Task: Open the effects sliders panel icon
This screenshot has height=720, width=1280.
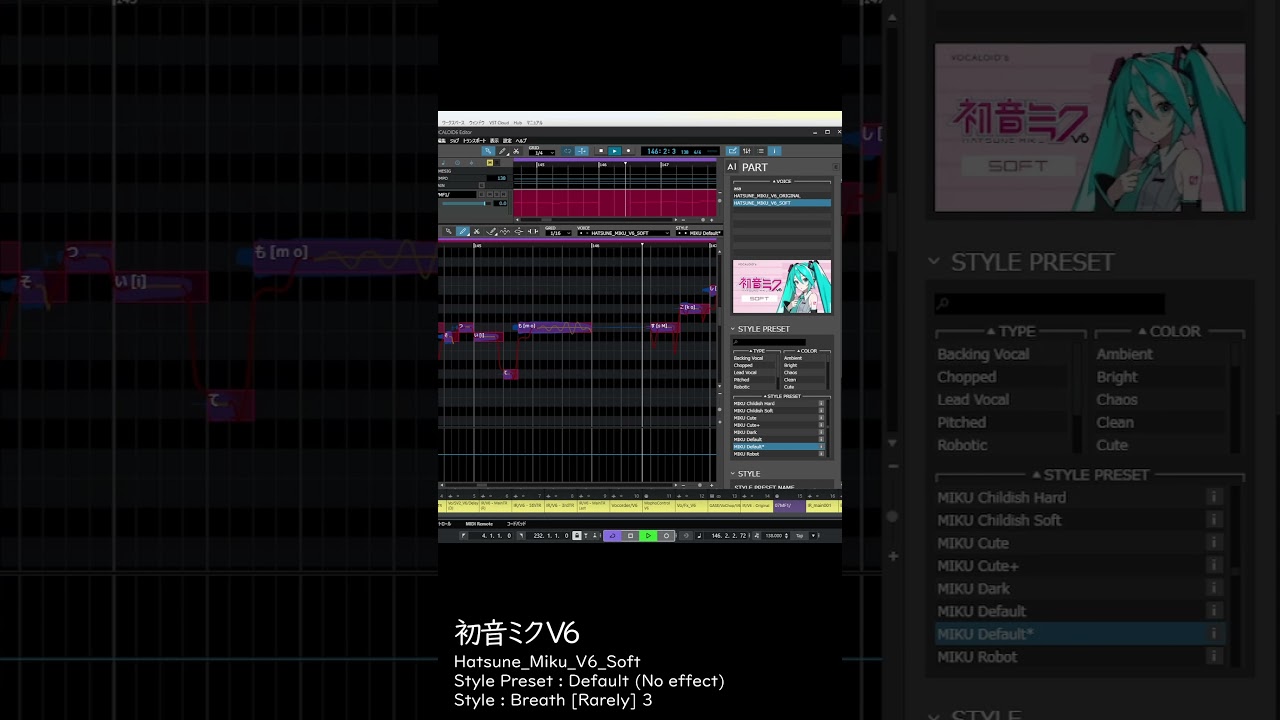Action: pyautogui.click(x=746, y=151)
